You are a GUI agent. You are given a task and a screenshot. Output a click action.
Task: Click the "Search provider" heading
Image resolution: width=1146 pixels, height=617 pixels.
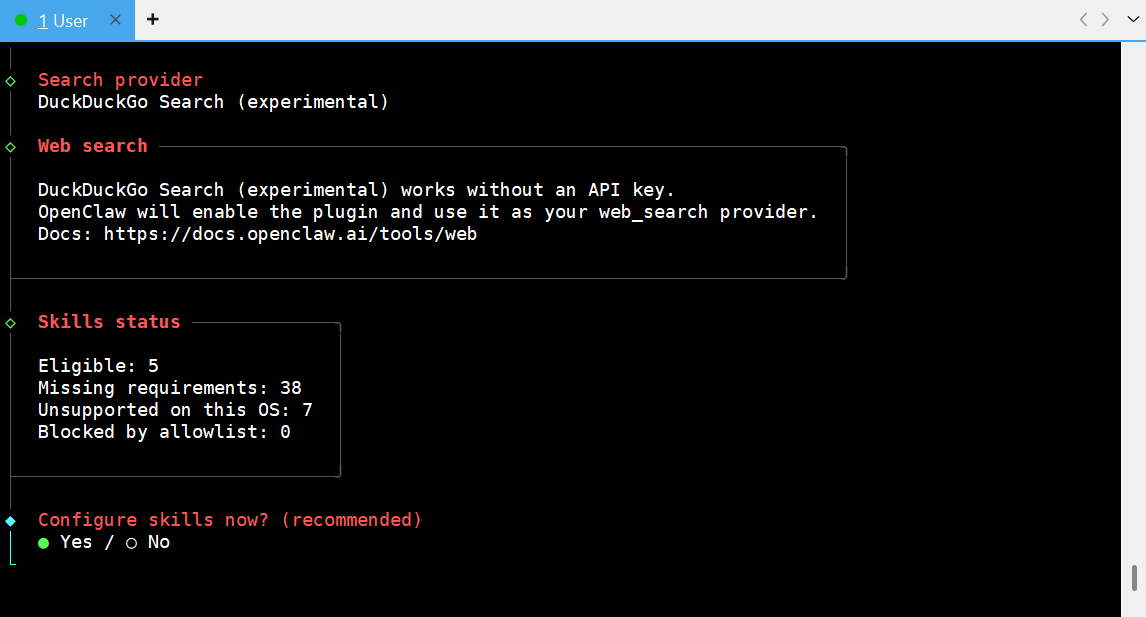point(120,80)
